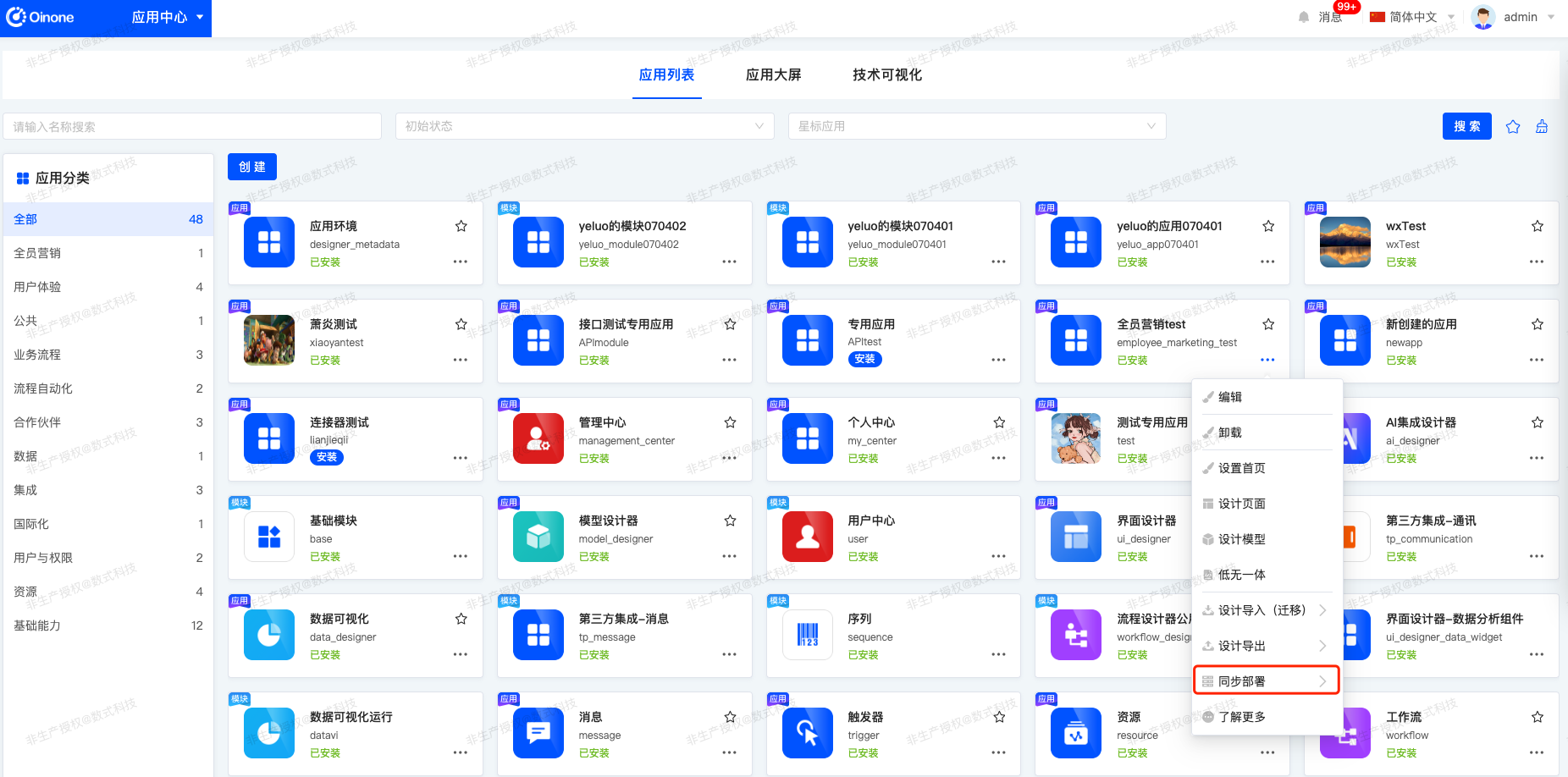The width and height of the screenshot is (1568, 777).
Task: Choose 设计模型 from the context menu
Action: coord(1267,539)
